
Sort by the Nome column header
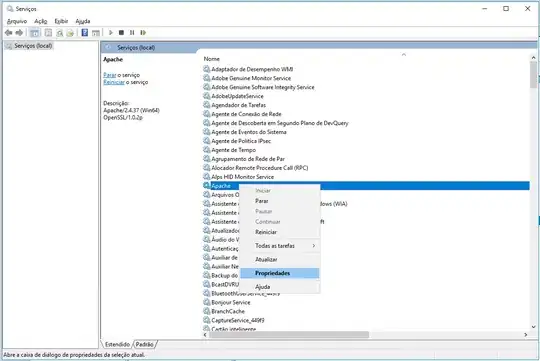click(211, 59)
